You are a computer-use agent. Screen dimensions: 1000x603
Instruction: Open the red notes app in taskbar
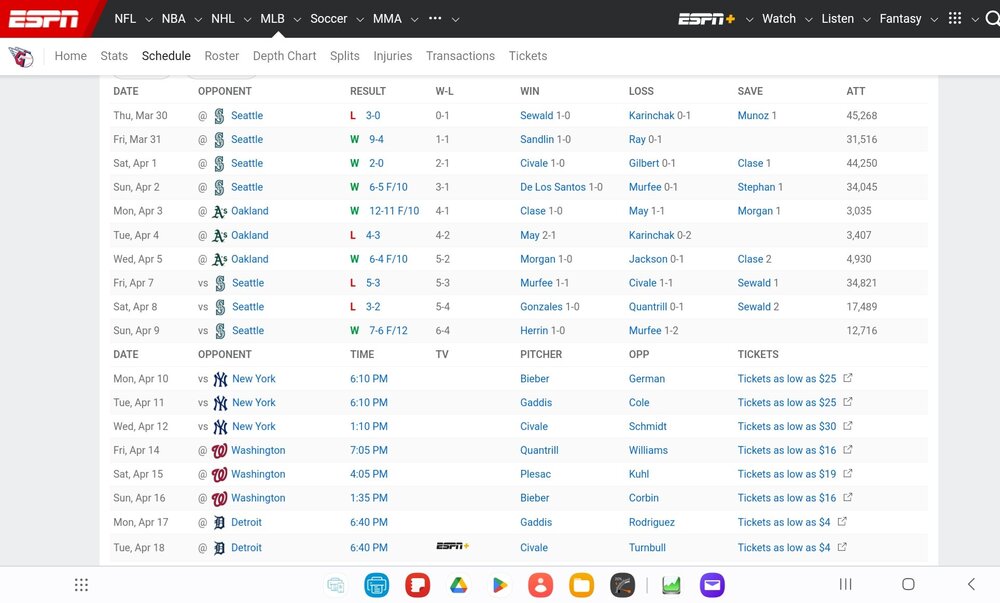pos(418,585)
